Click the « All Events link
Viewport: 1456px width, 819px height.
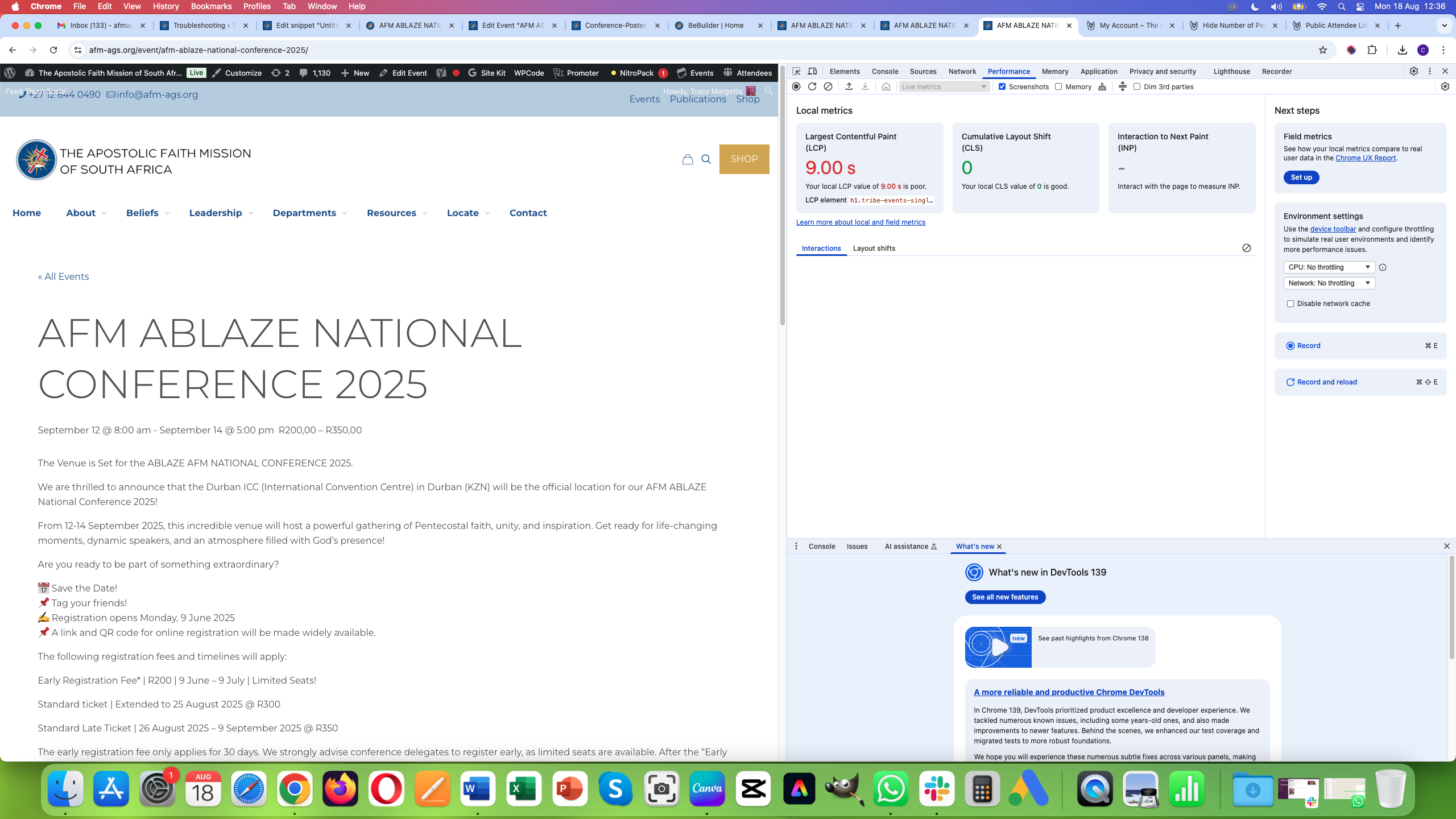63,276
